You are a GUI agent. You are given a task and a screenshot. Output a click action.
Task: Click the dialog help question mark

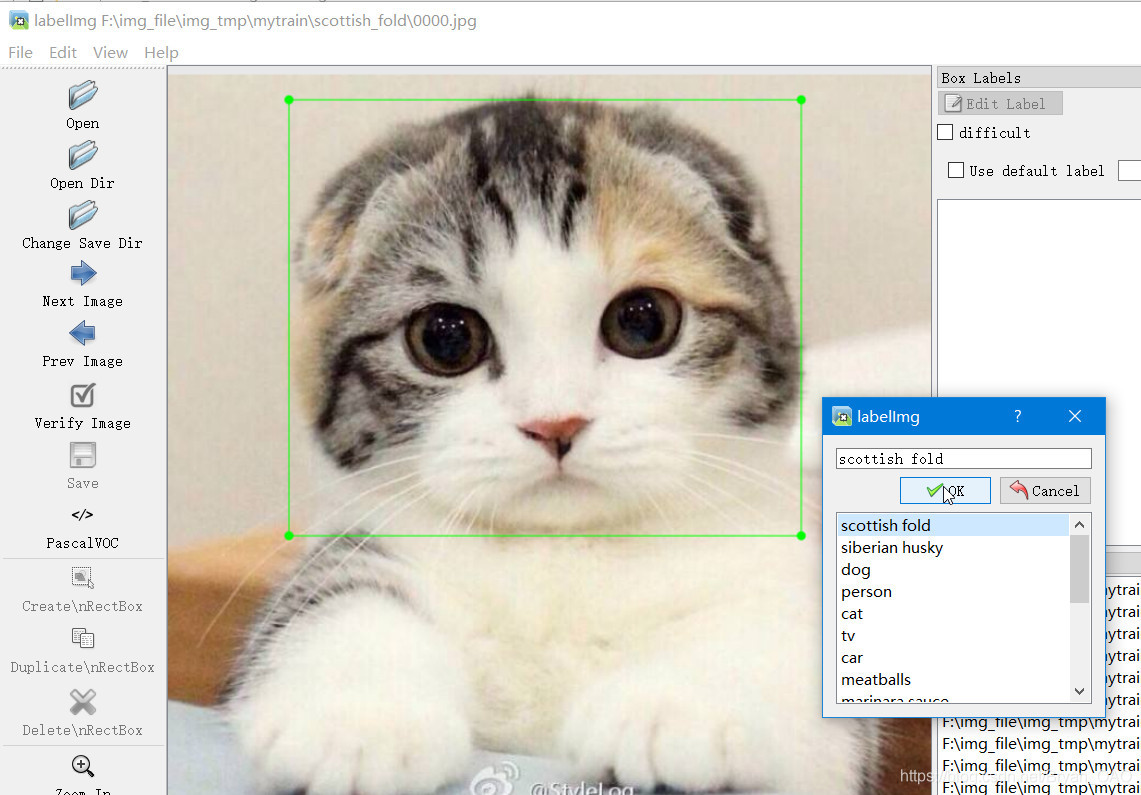point(1017,416)
